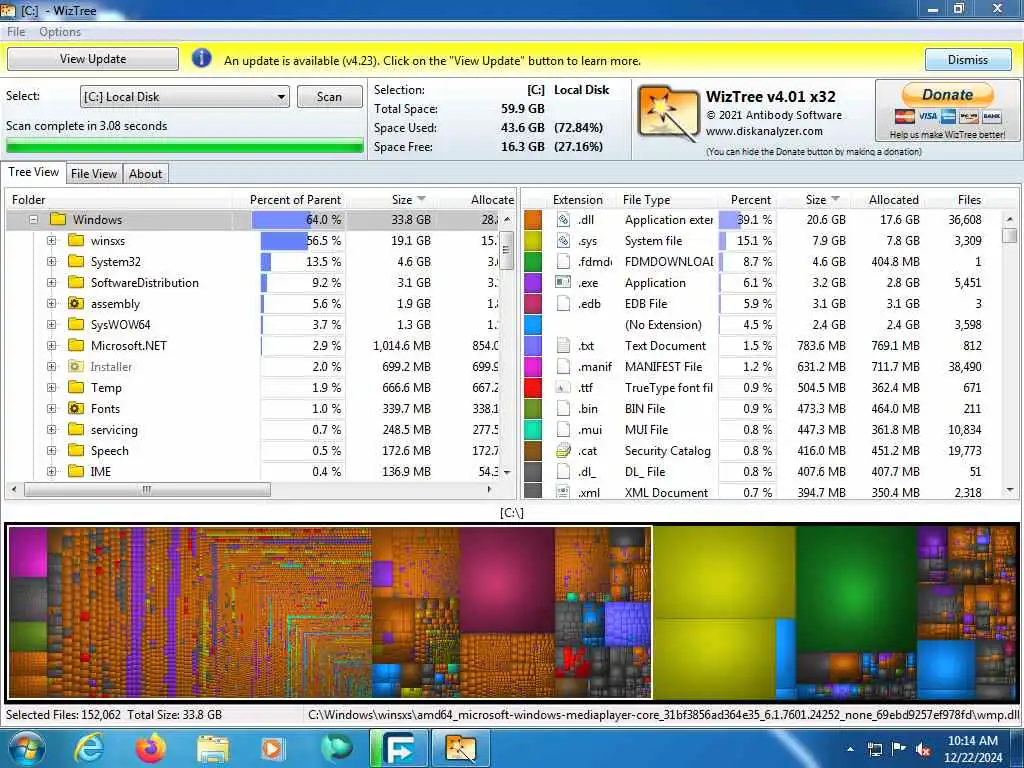Click the green .fdmdownload color swatch

534,261
